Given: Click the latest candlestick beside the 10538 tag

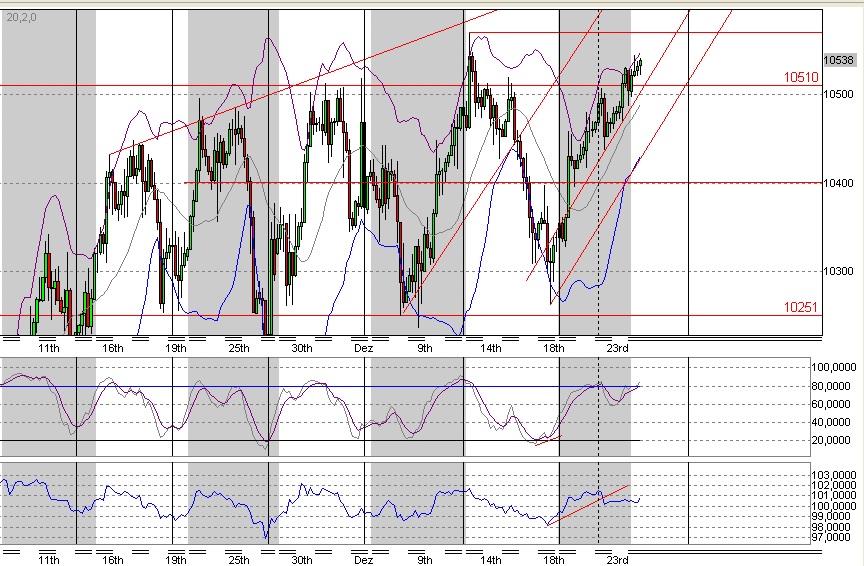Looking at the screenshot, I should coord(640,62).
